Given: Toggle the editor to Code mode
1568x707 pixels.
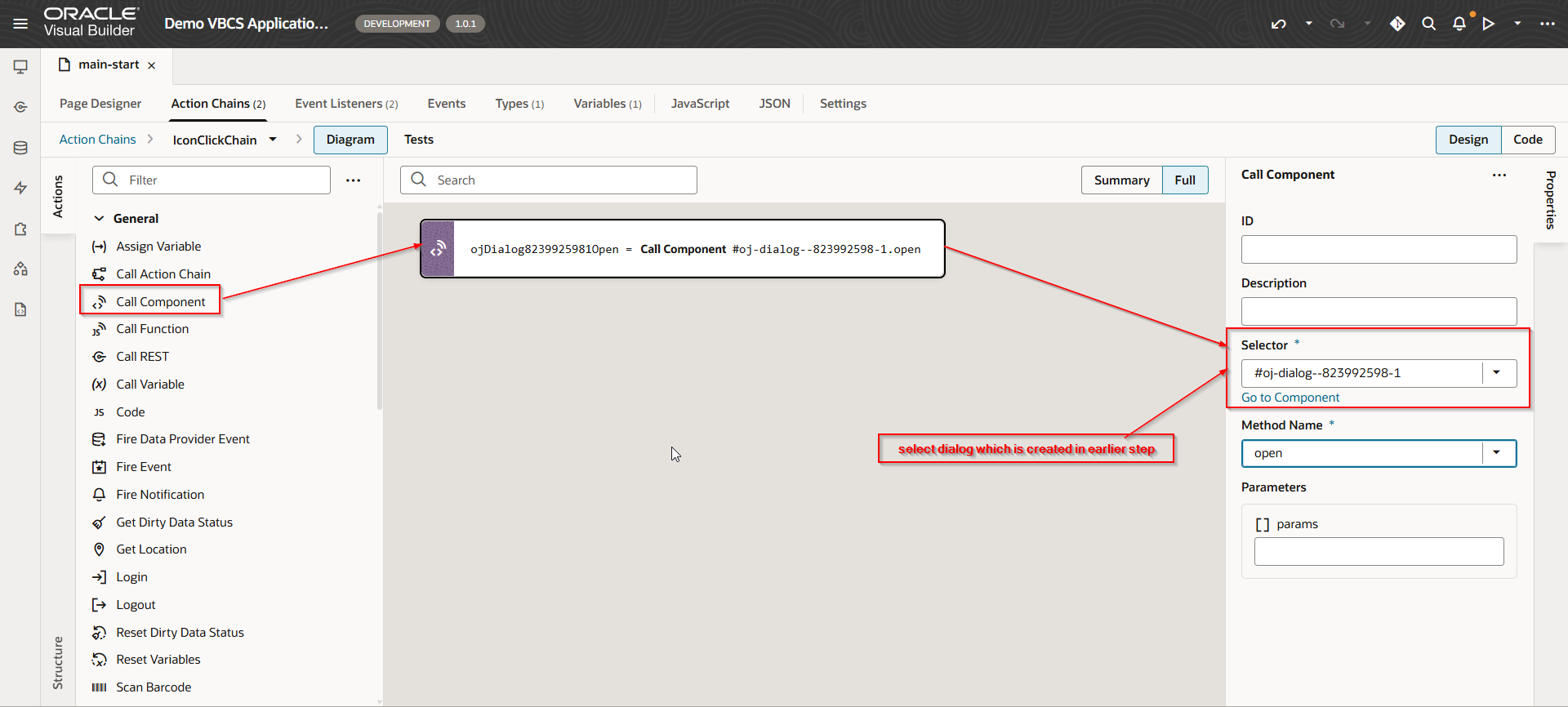Looking at the screenshot, I should tap(1527, 140).
